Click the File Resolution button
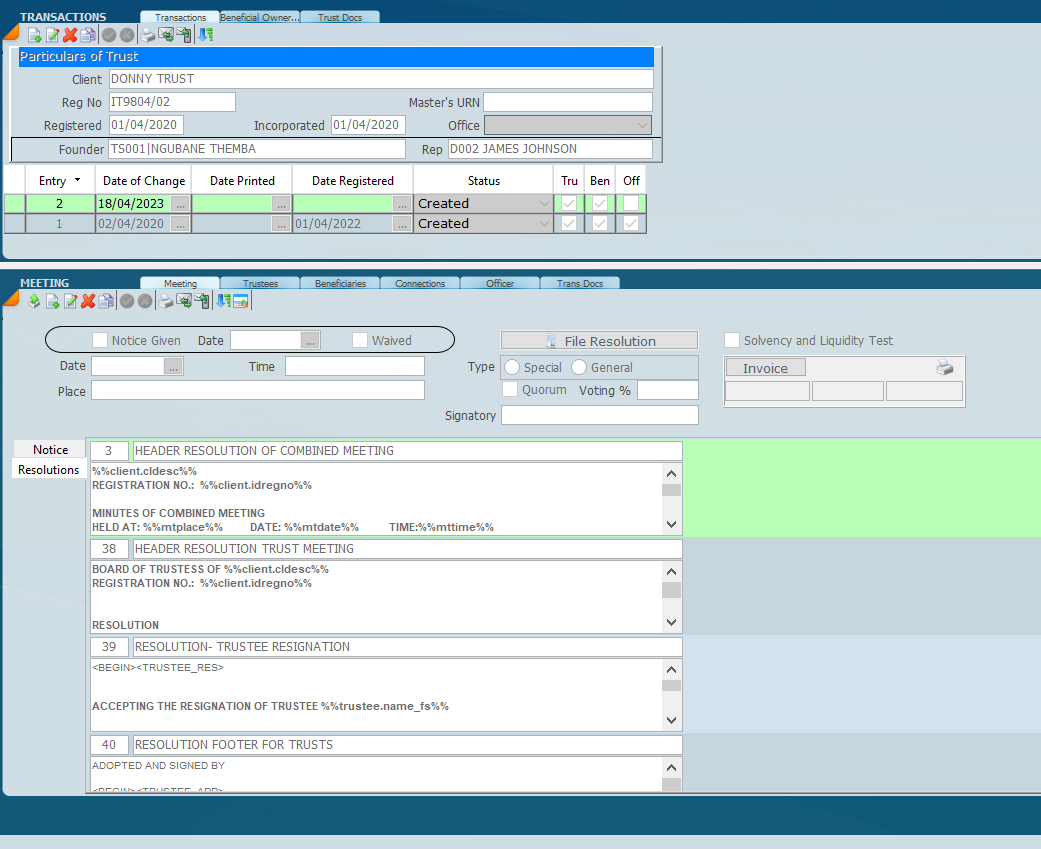 599,341
